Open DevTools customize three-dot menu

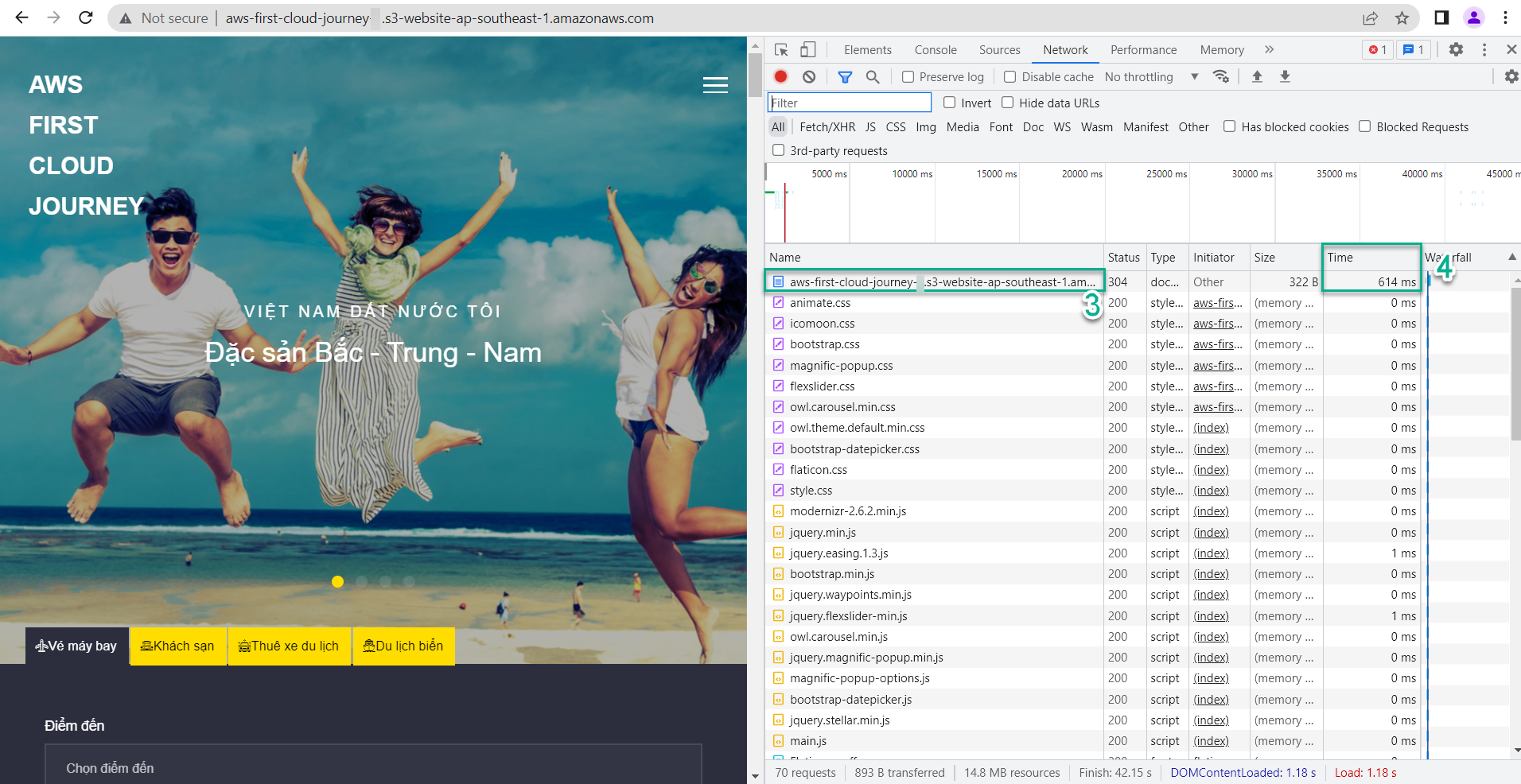click(x=1484, y=49)
